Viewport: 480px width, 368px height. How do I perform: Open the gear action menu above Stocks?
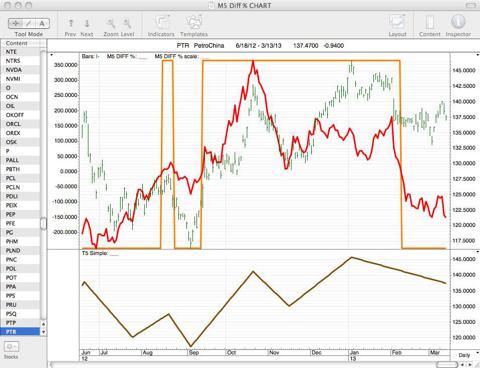(11, 347)
